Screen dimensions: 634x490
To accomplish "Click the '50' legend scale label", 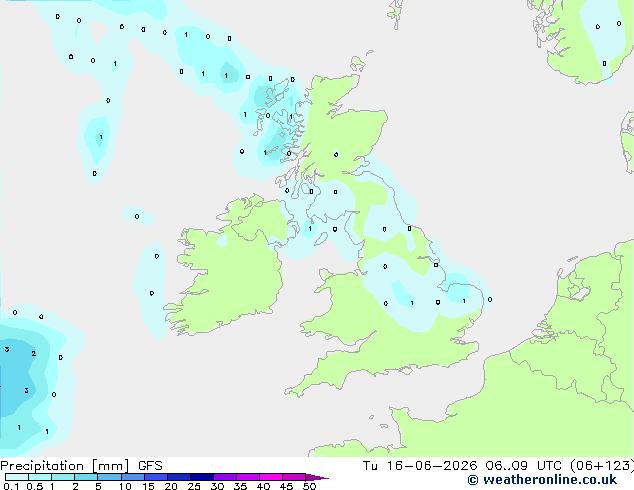I will pos(309,486).
